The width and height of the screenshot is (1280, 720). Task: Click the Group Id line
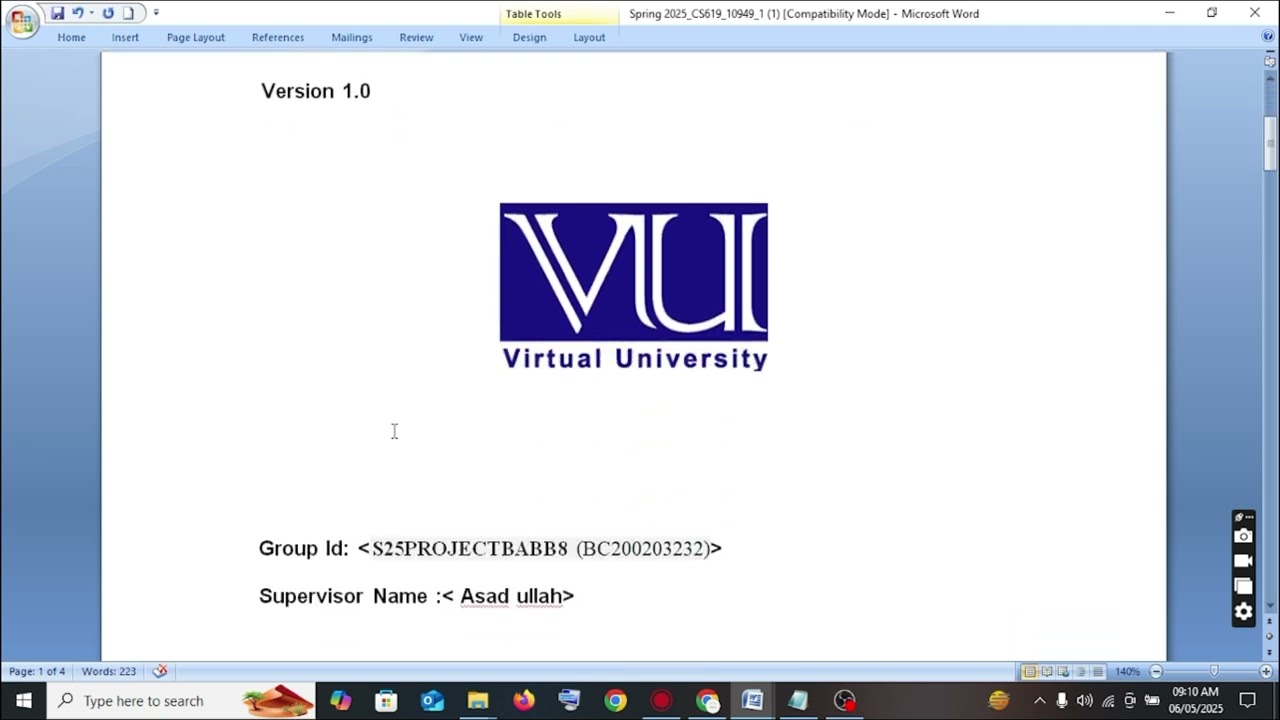click(x=490, y=548)
